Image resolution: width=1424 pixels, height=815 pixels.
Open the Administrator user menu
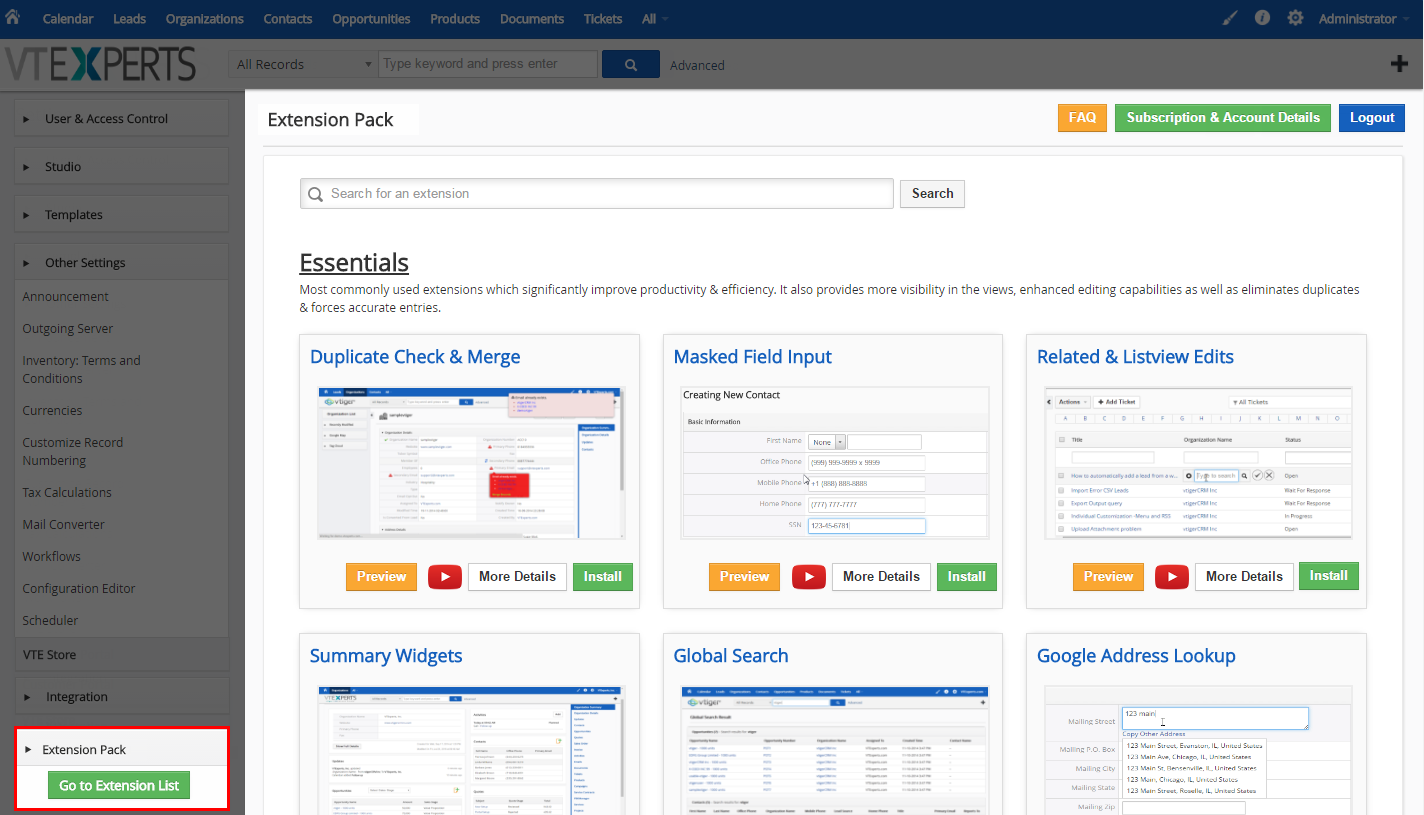coord(1363,19)
